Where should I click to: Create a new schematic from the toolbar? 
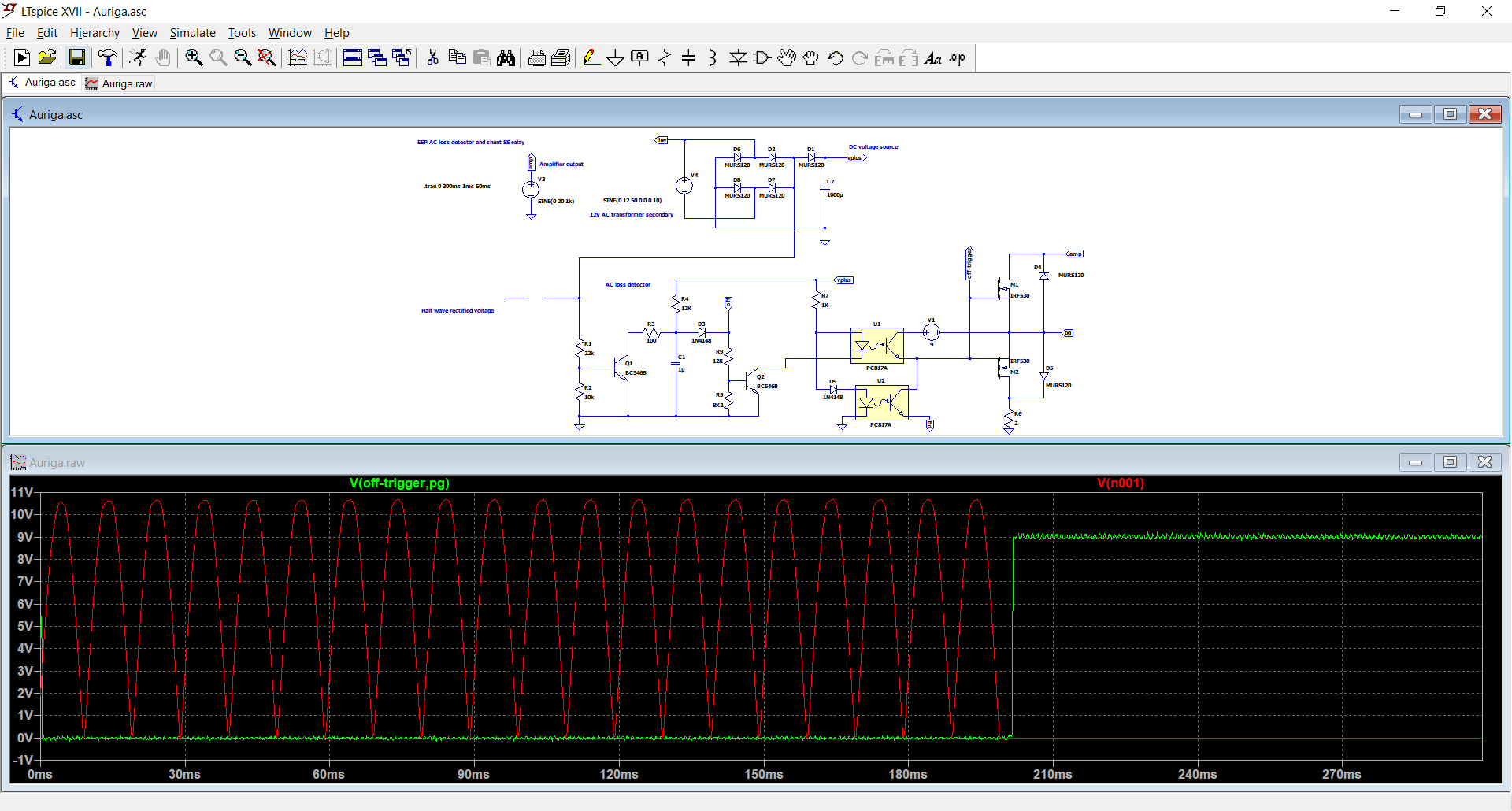click(x=22, y=57)
